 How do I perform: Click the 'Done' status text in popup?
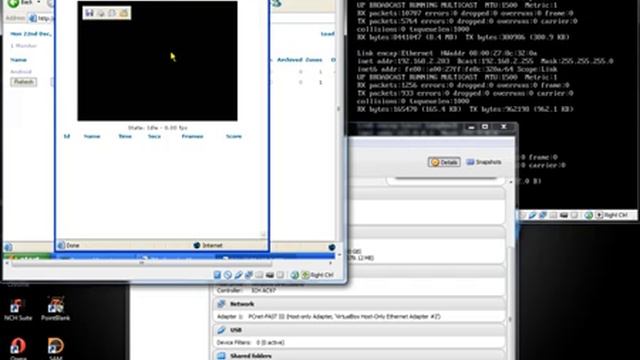[x=73, y=245]
